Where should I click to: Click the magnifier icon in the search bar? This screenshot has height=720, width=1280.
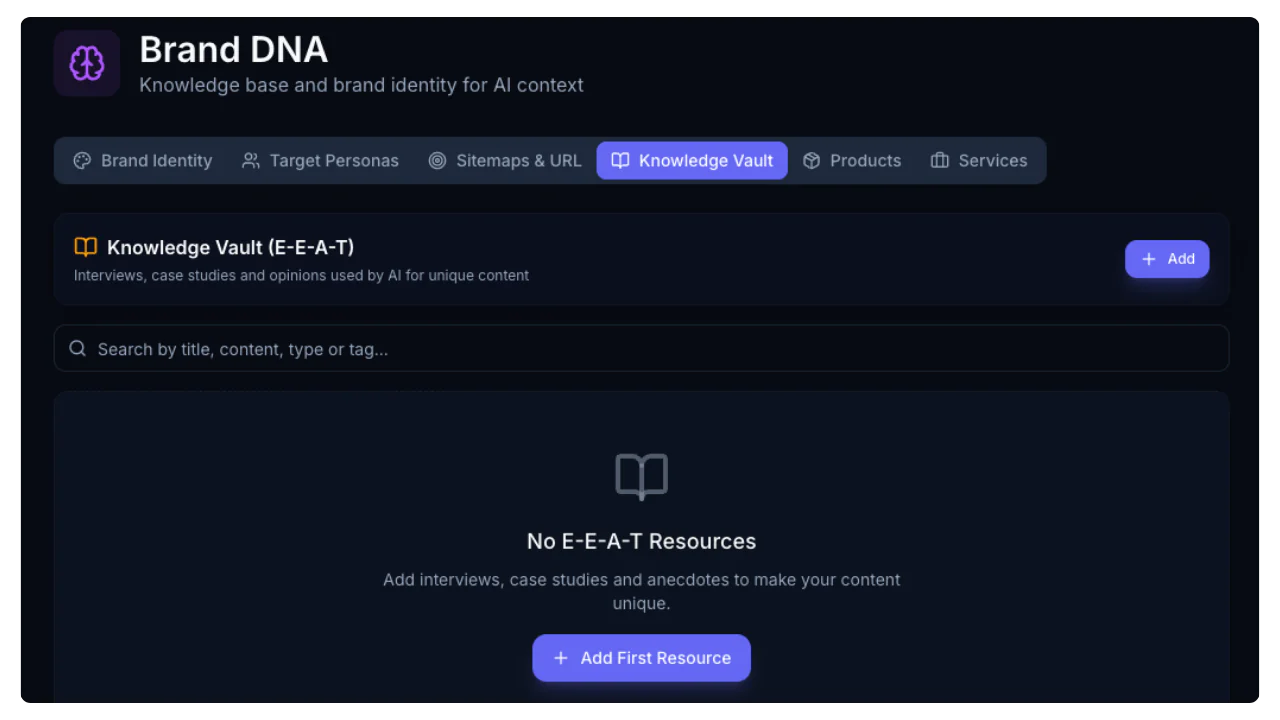click(77, 349)
